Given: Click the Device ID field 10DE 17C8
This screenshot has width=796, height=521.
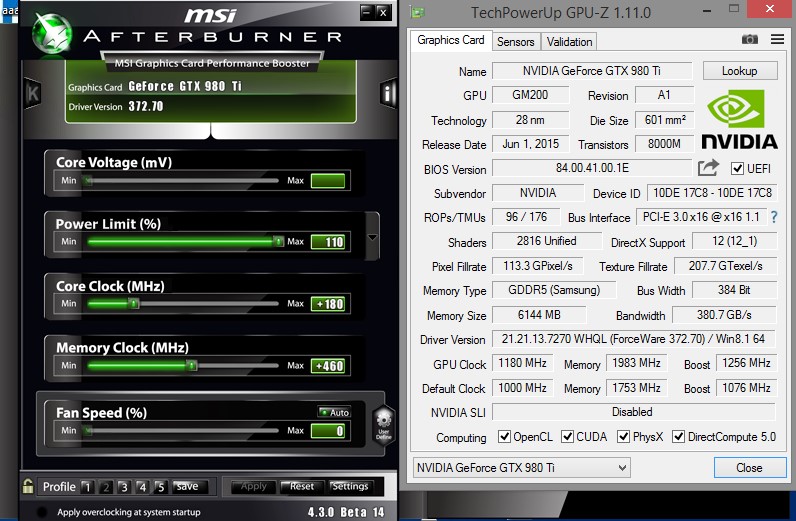Looking at the screenshot, I should tap(712, 193).
